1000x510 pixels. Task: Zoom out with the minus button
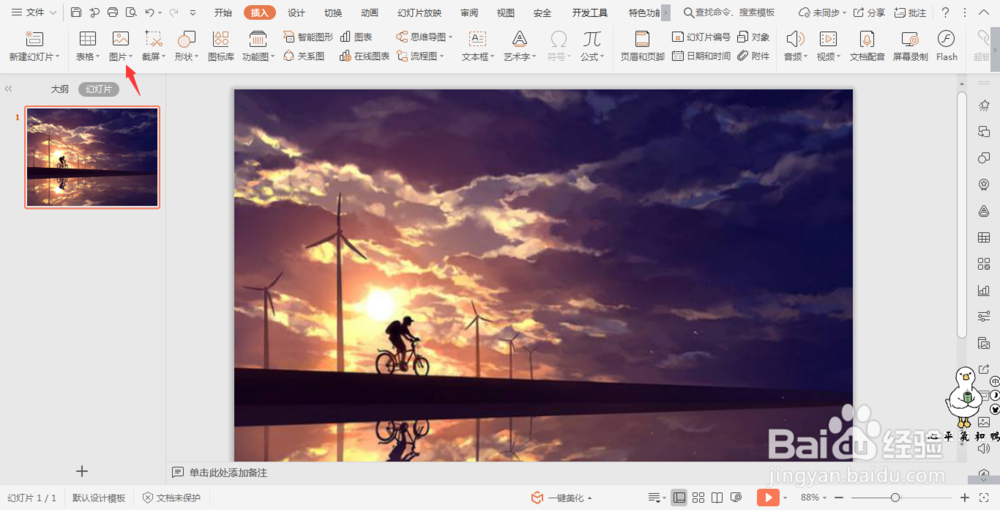pyautogui.click(x=839, y=497)
